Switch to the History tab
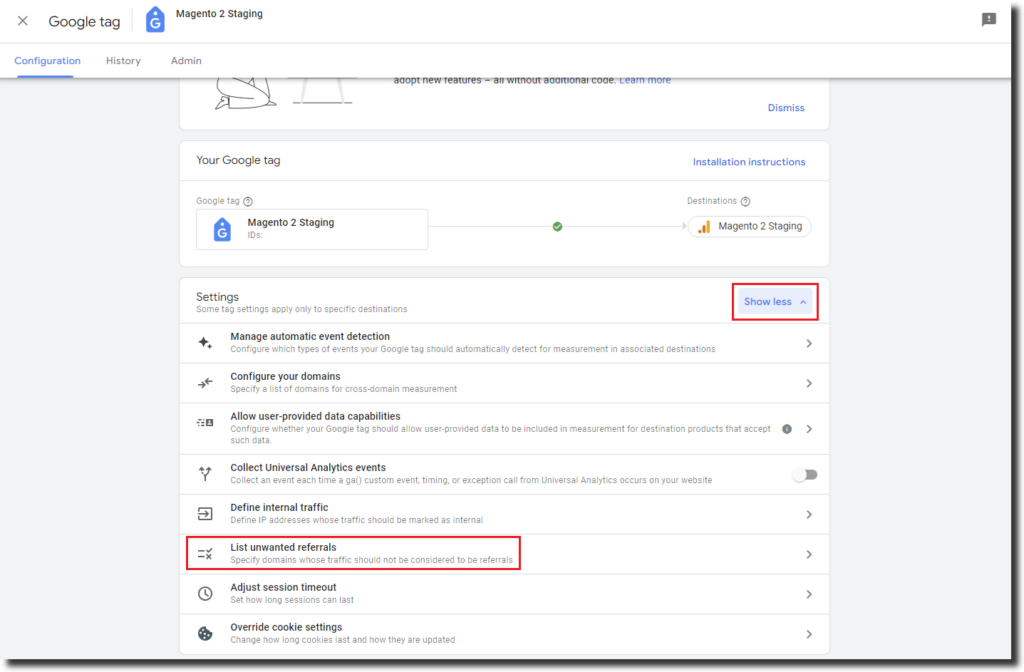 pos(123,61)
